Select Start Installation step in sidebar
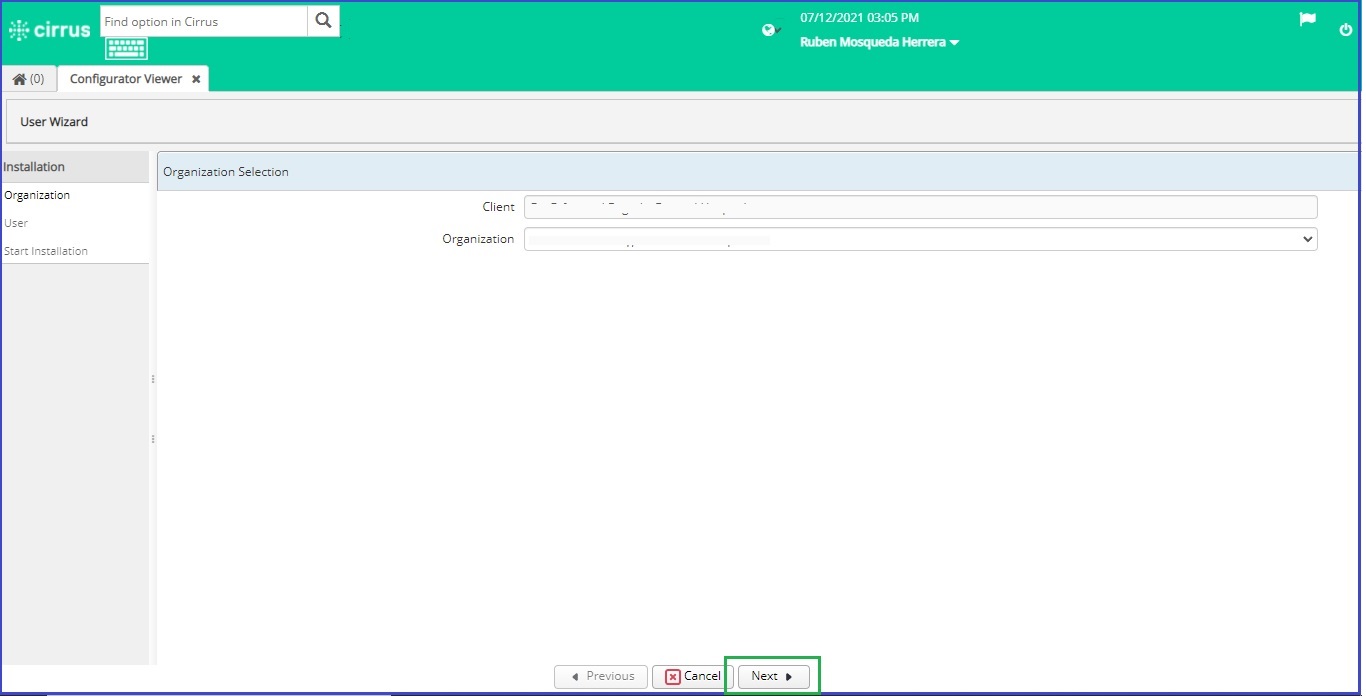 tap(46, 251)
